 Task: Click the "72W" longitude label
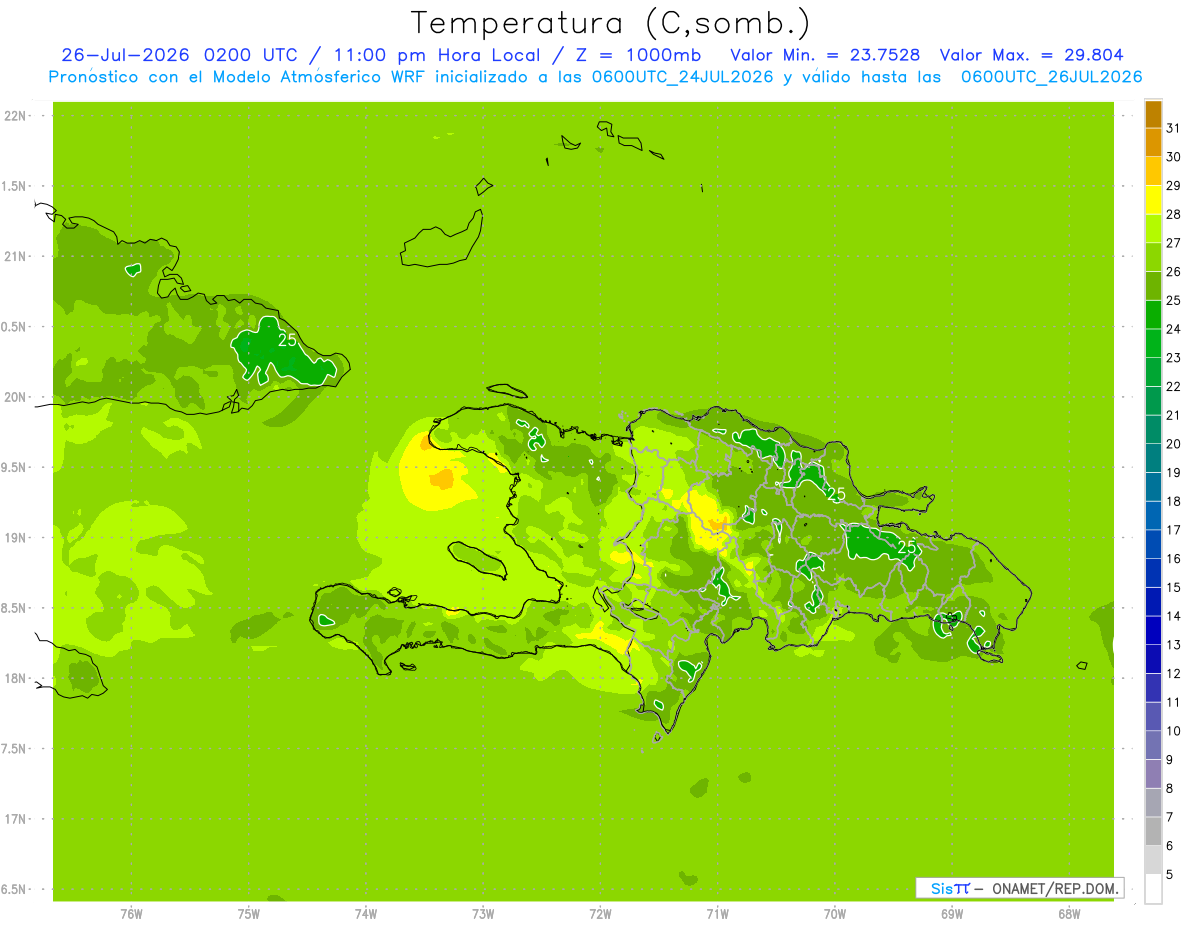[600, 913]
